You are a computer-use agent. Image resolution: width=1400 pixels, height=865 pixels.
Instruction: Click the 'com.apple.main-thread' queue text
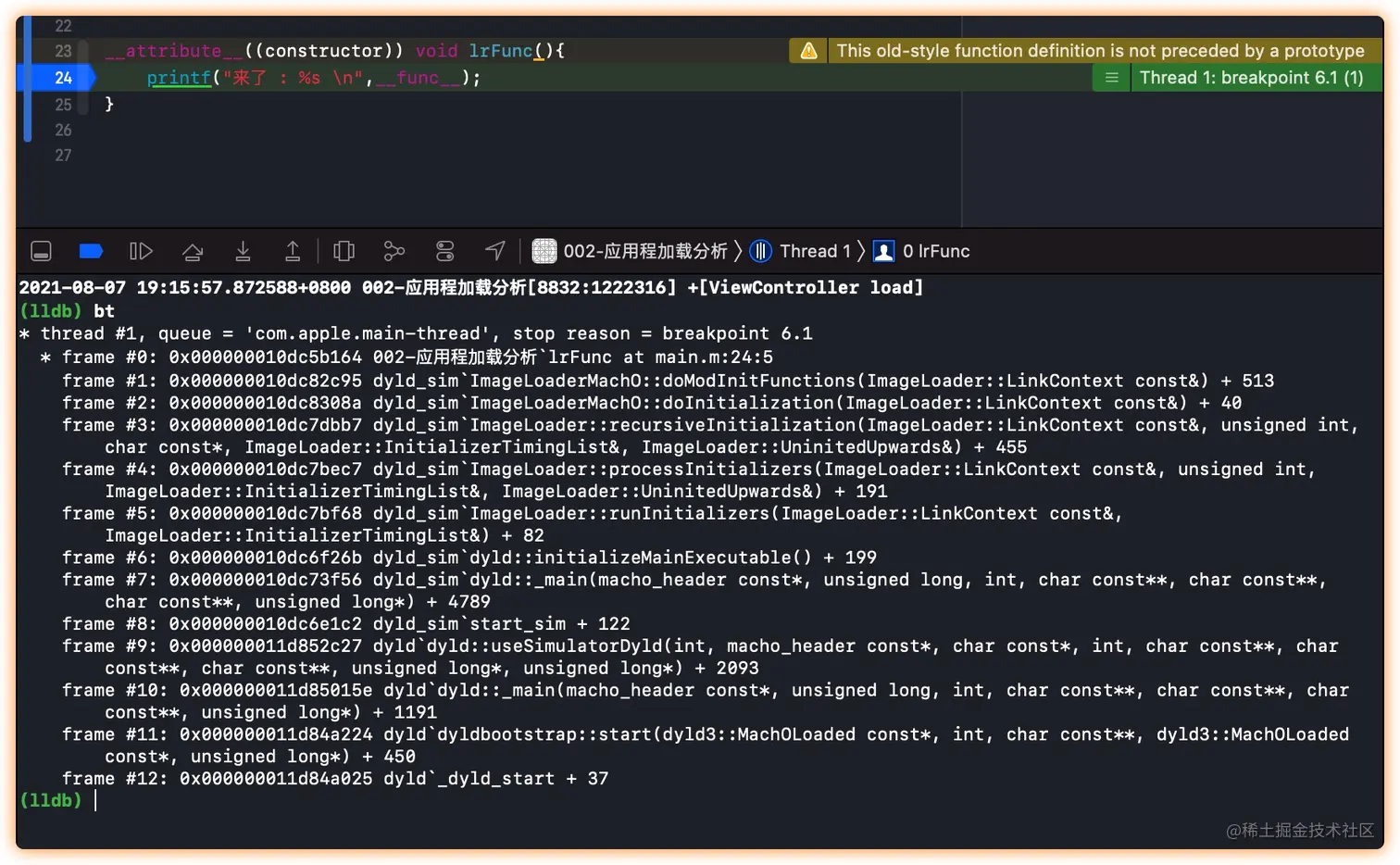(x=367, y=333)
